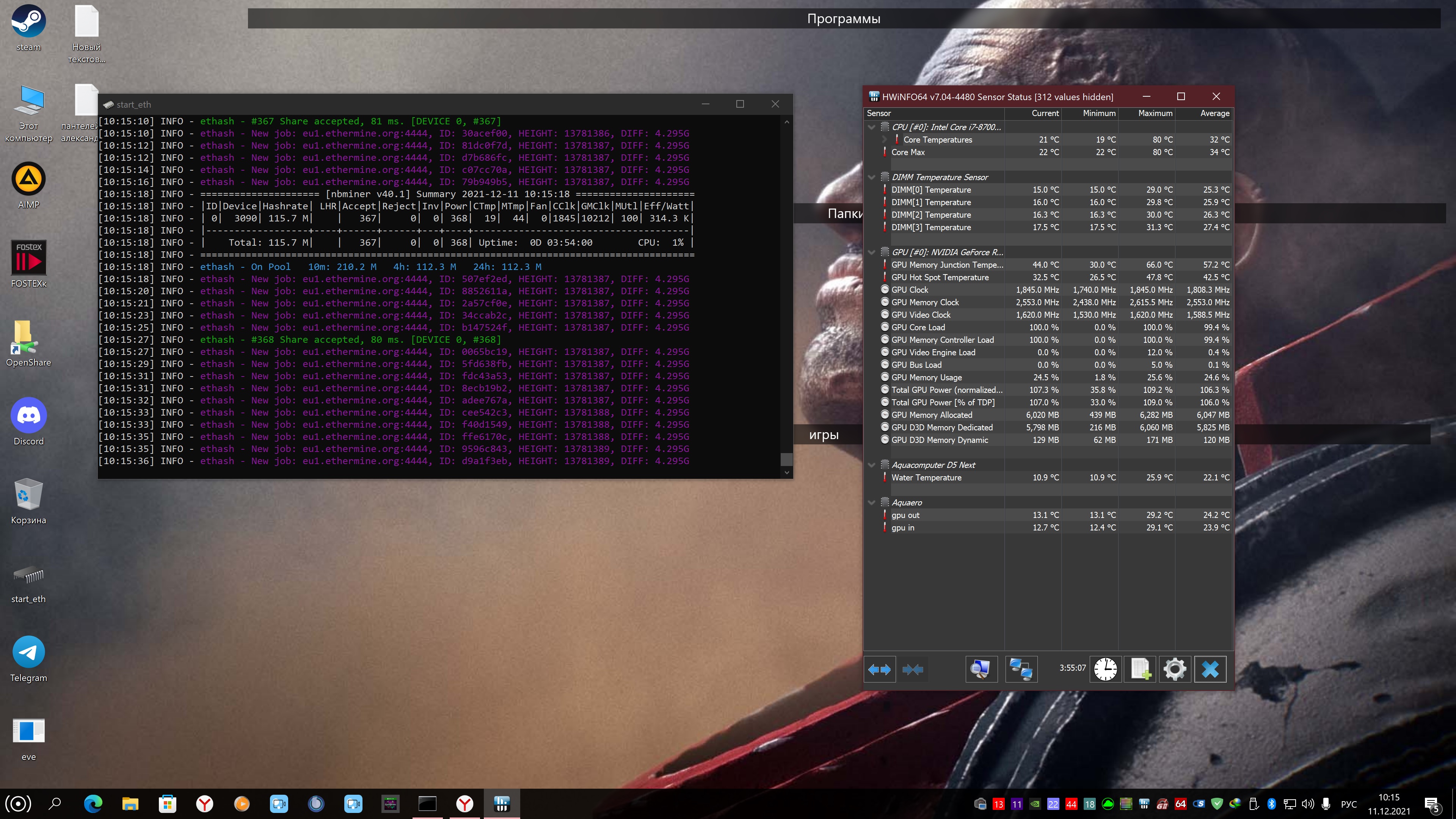Click the monitor with magnifier icon
1456x819 pixels.
click(x=981, y=670)
